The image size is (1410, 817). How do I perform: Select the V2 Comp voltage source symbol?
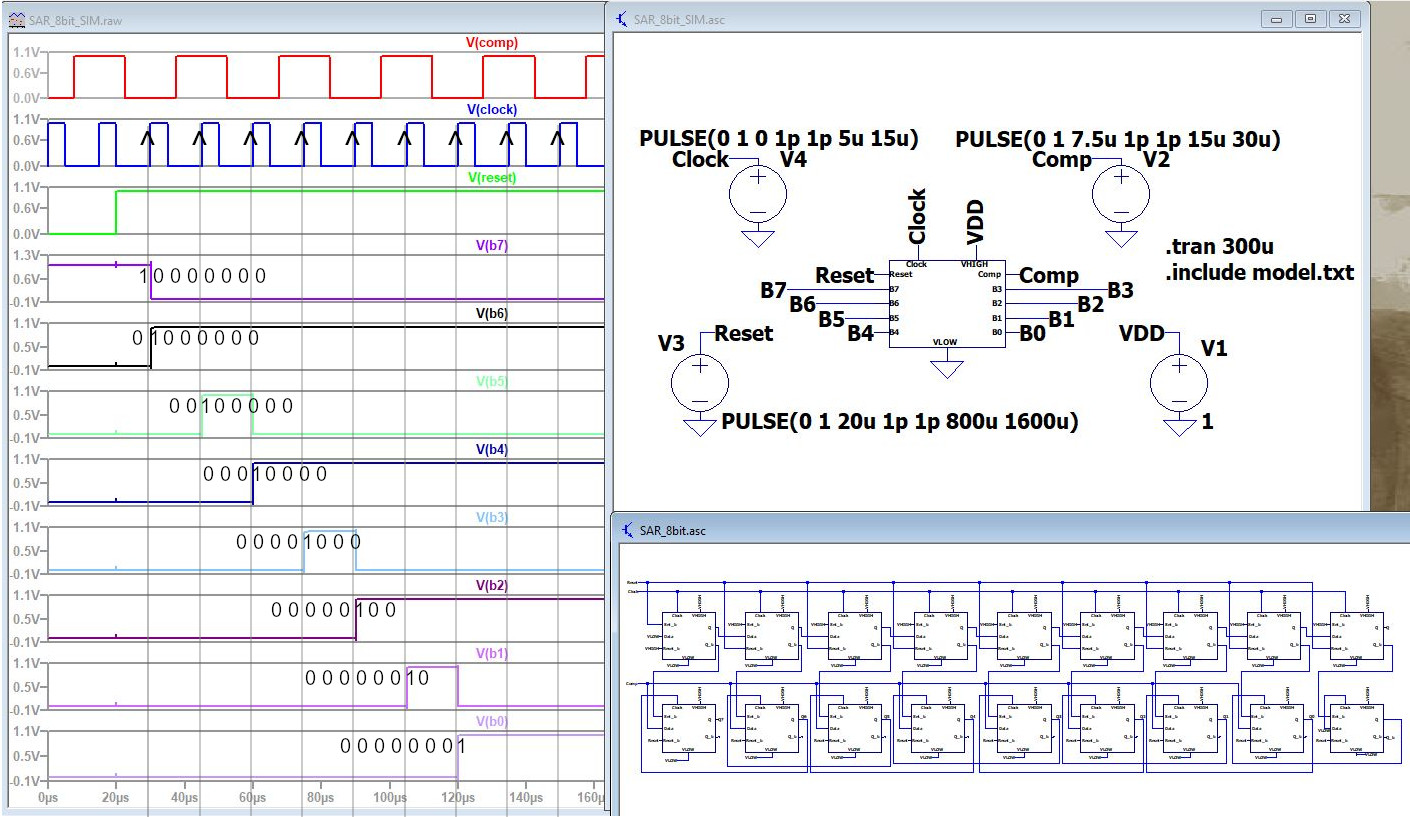click(x=1121, y=192)
